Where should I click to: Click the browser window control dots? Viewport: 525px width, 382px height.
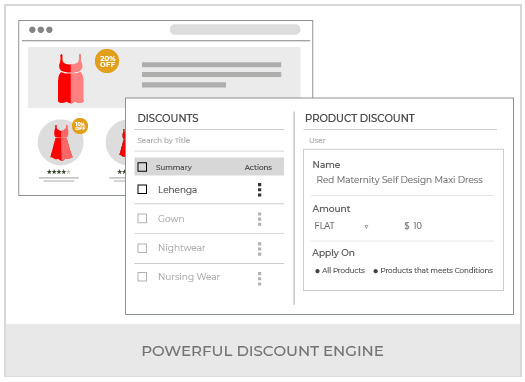41,30
